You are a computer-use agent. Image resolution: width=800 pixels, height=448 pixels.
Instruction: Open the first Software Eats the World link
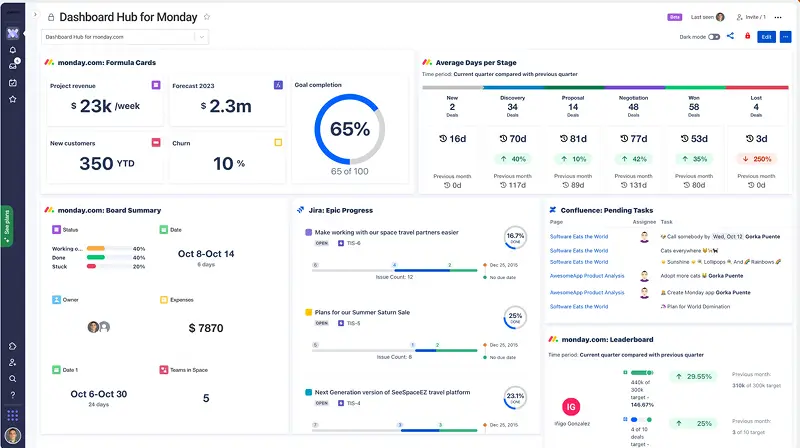579,236
